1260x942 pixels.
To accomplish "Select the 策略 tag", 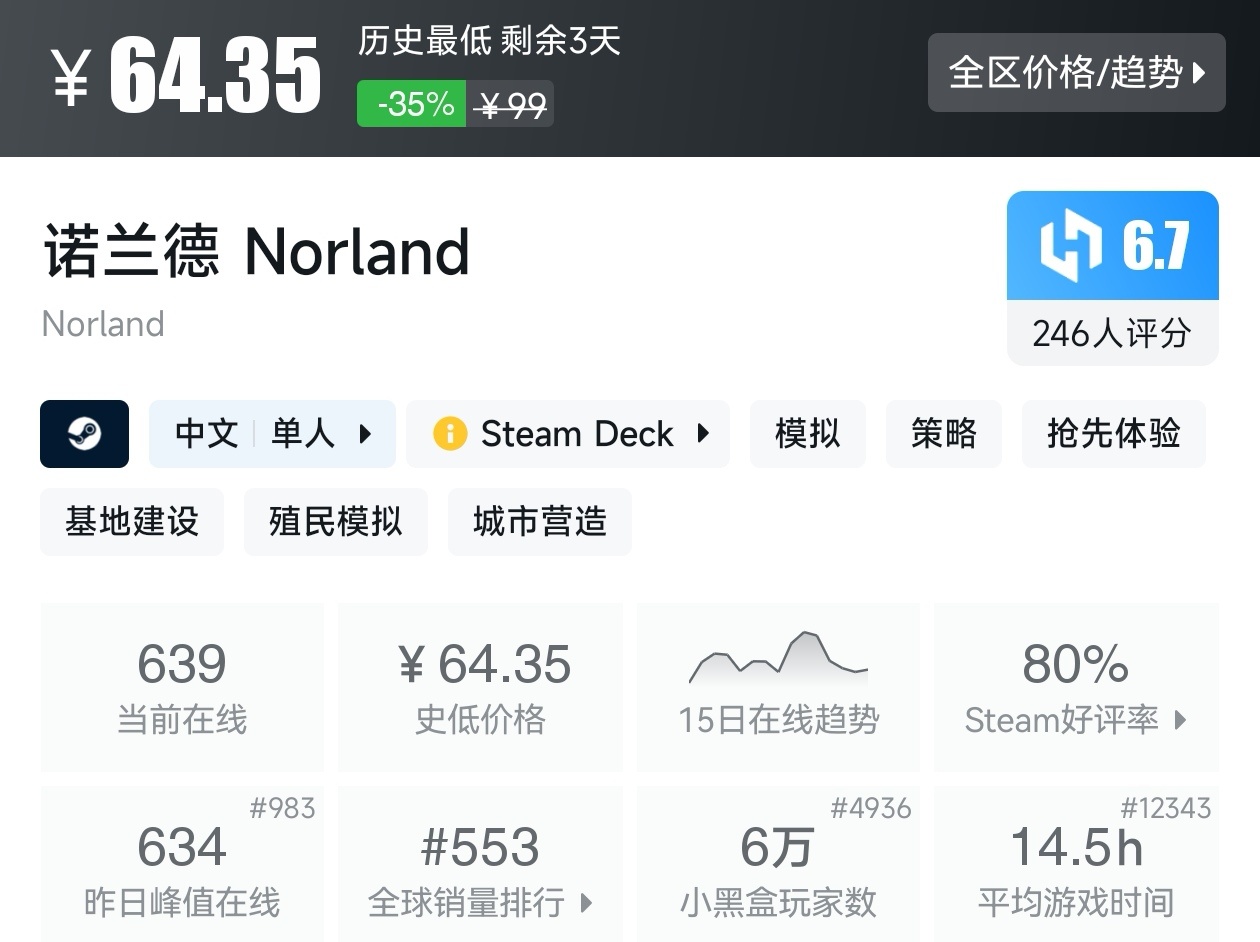I will (x=943, y=433).
